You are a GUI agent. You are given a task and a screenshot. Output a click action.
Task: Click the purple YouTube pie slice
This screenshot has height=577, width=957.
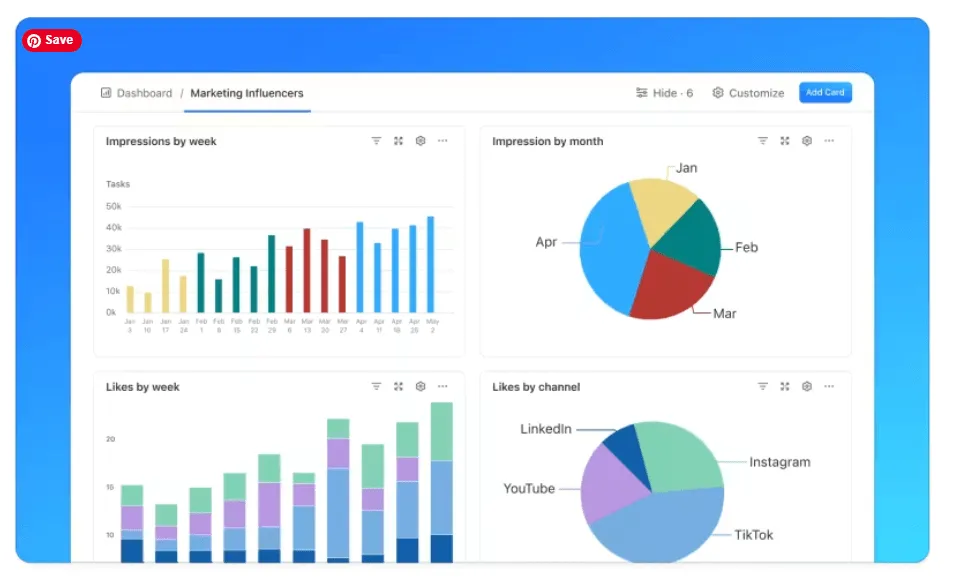pos(610,485)
